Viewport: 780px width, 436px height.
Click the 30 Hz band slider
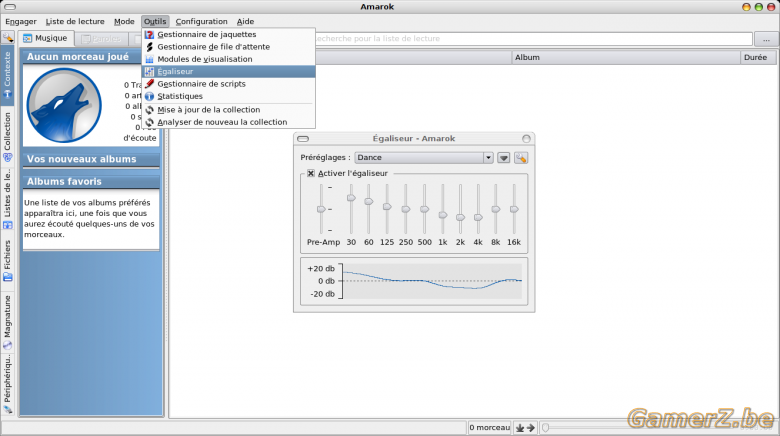pyautogui.click(x=351, y=209)
